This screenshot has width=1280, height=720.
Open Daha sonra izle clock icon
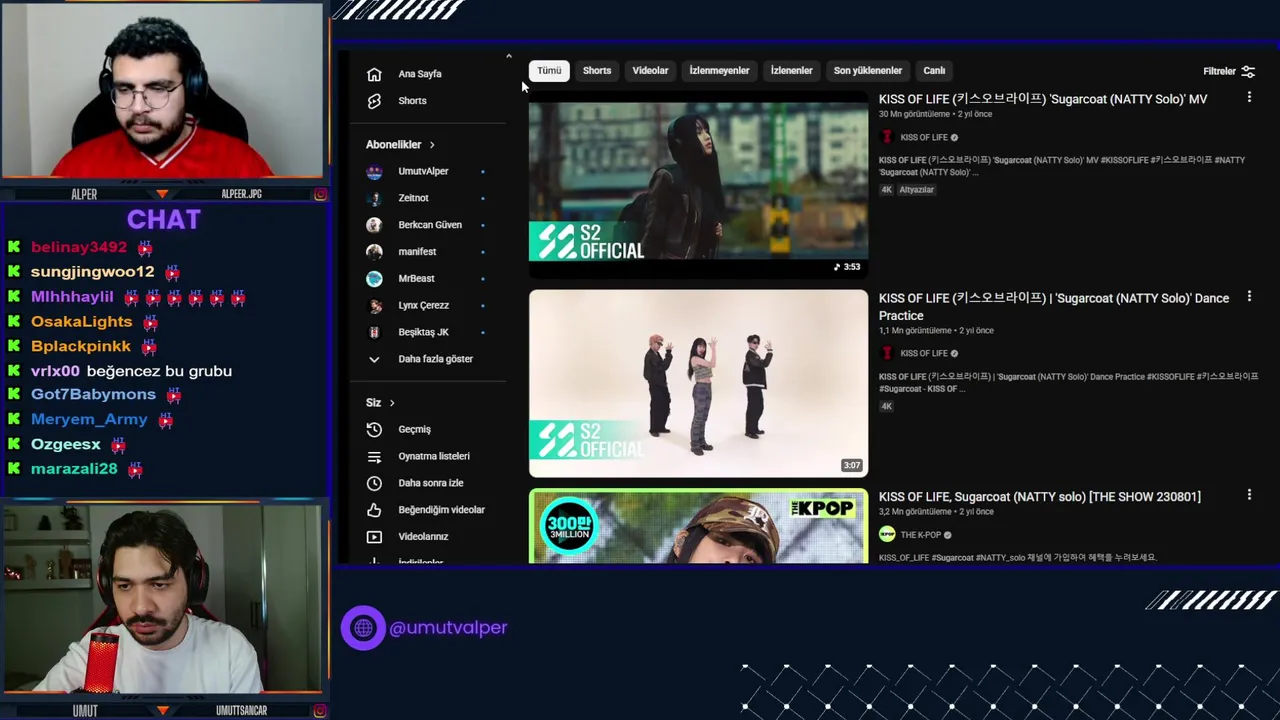(374, 483)
